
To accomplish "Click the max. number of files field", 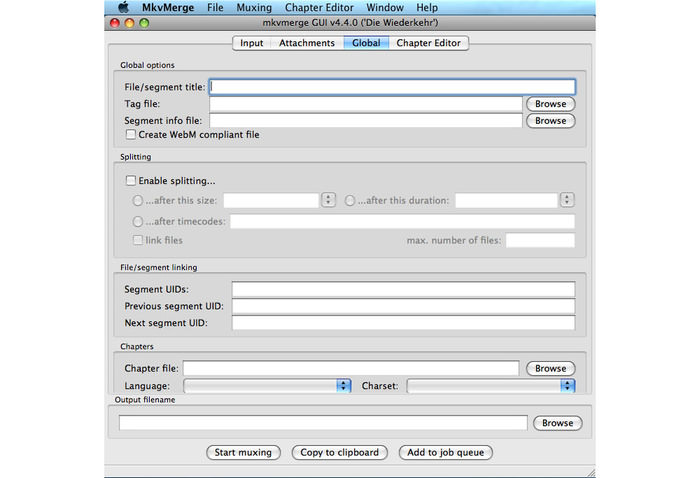I will 540,240.
